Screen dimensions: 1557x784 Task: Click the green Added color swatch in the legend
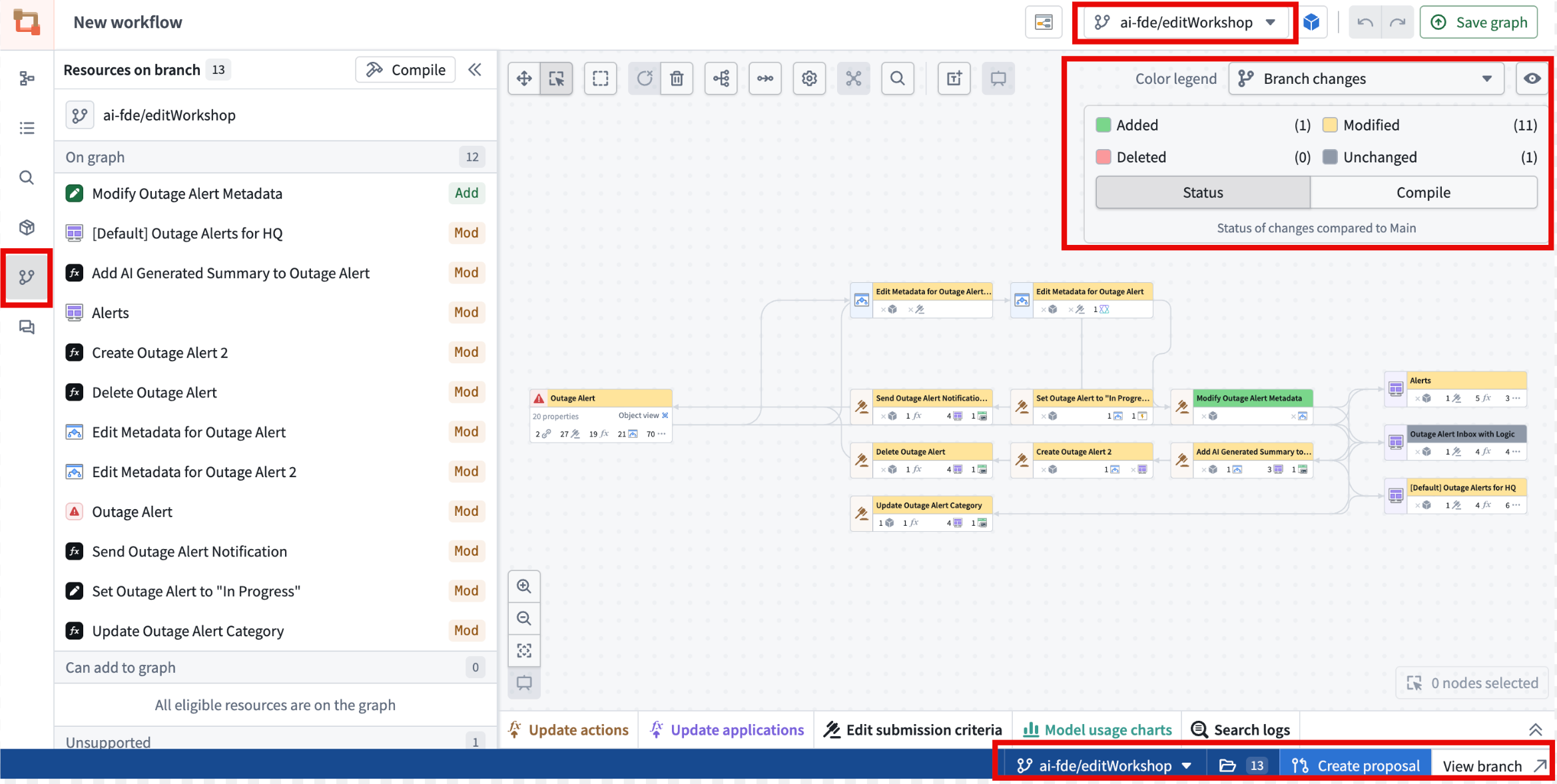click(x=1103, y=125)
